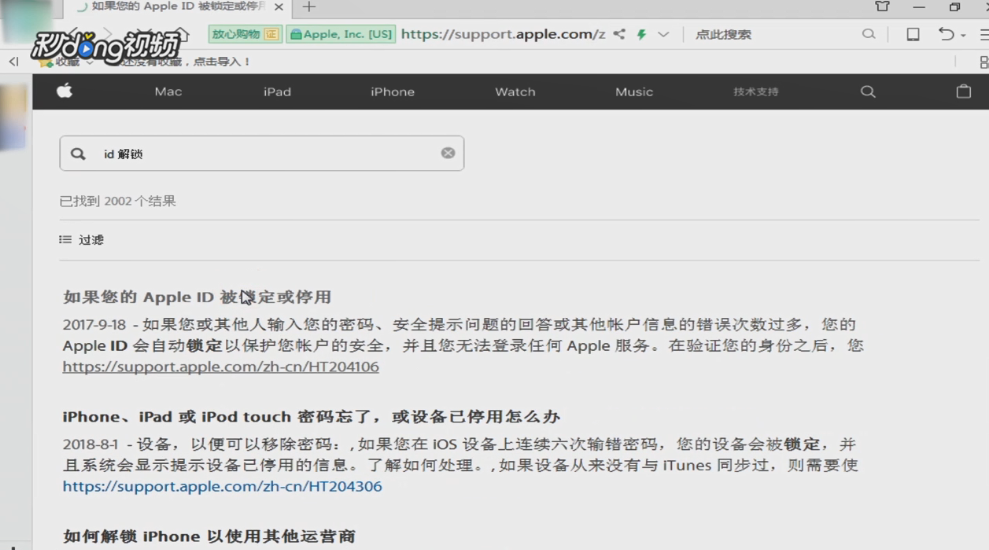Expand the 过滤 filter options
Screen dimensions: 989x550
coord(81,240)
